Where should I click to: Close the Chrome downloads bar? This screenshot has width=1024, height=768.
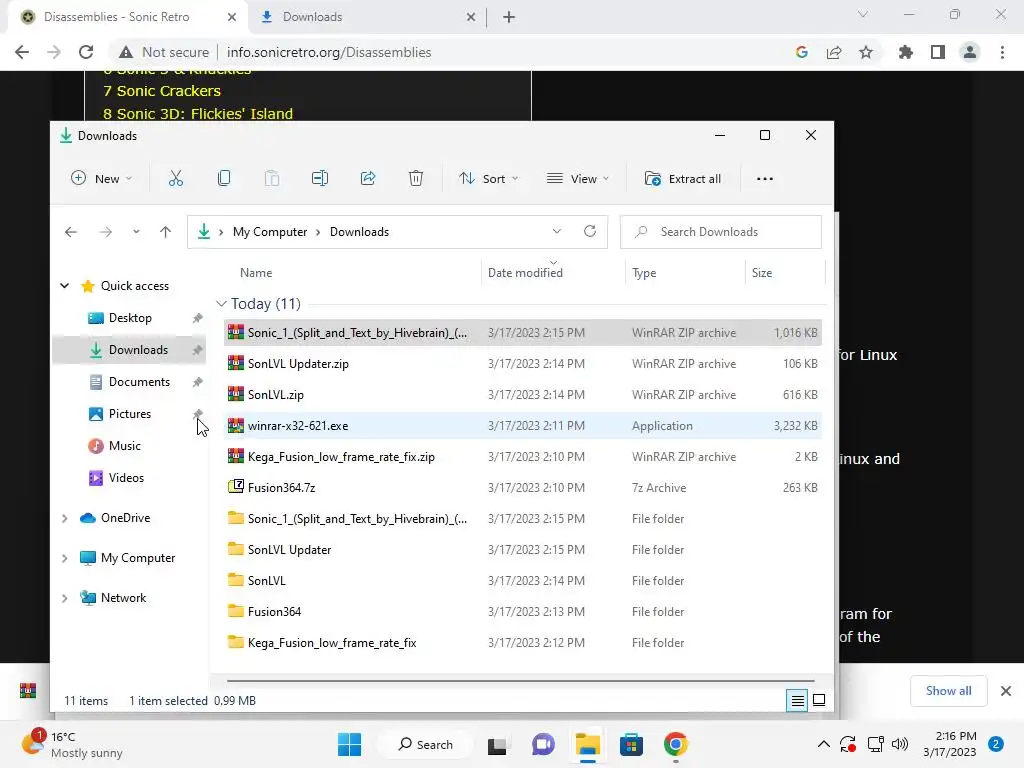pyautogui.click(x=1006, y=691)
